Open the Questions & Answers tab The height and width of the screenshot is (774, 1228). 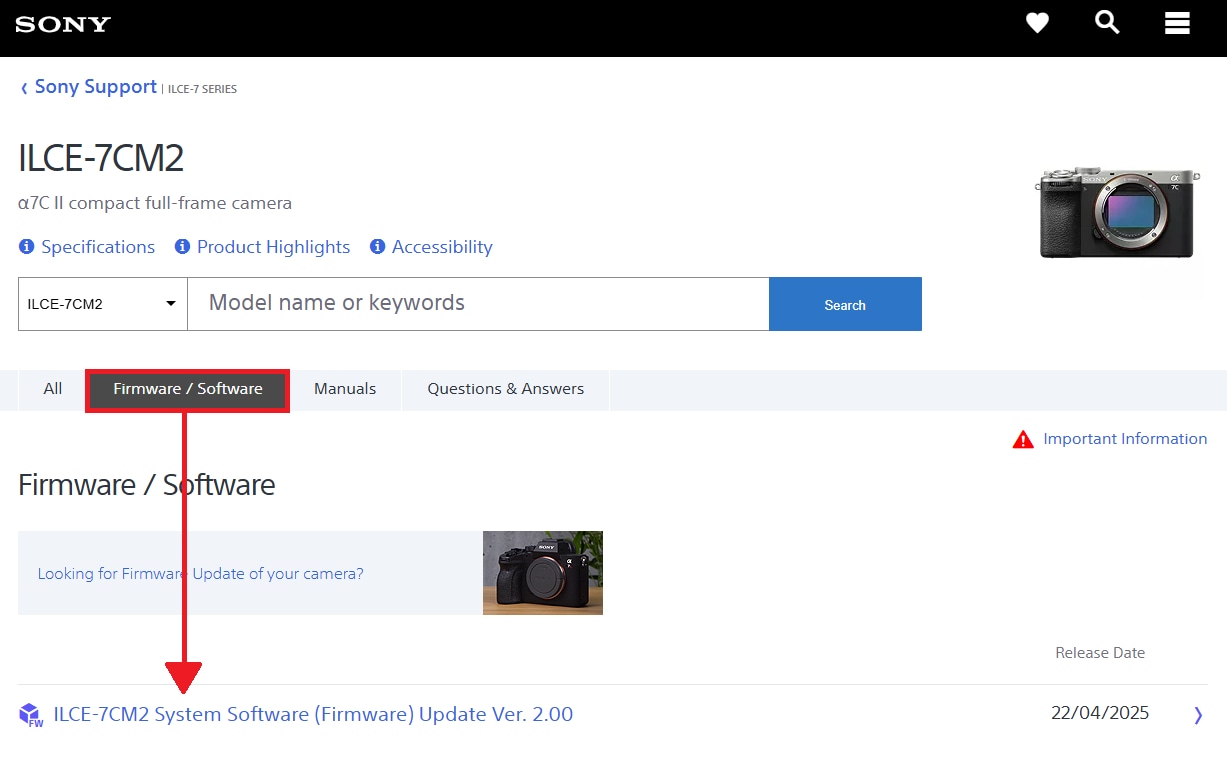coord(505,389)
